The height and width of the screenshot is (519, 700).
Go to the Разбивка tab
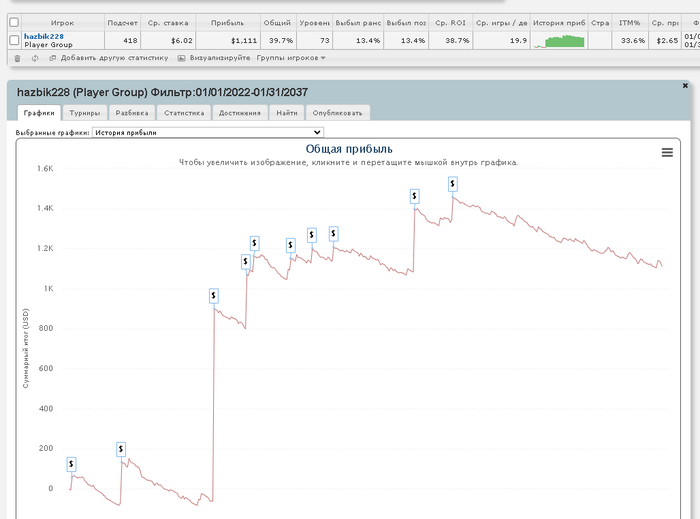coord(132,113)
